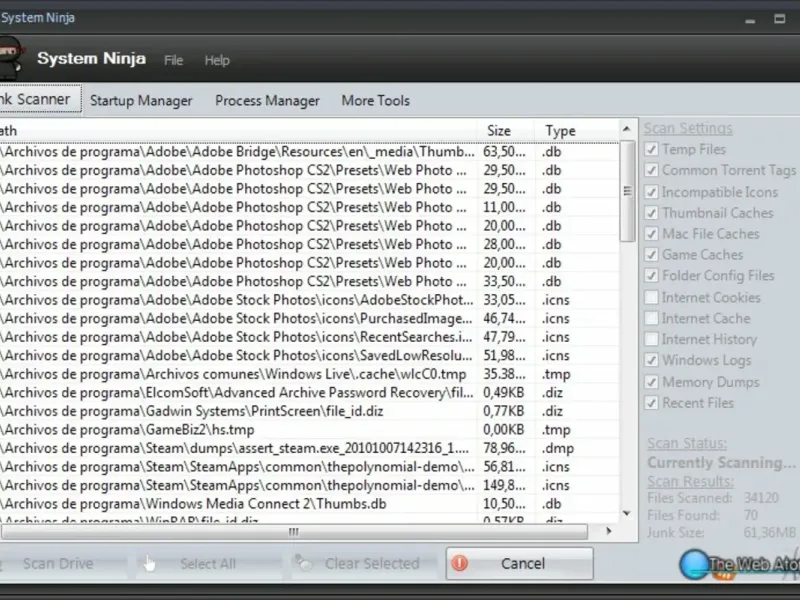Screen dimensions: 800x600
Task: Switch to Process Manager tab
Action: pyautogui.click(x=267, y=101)
